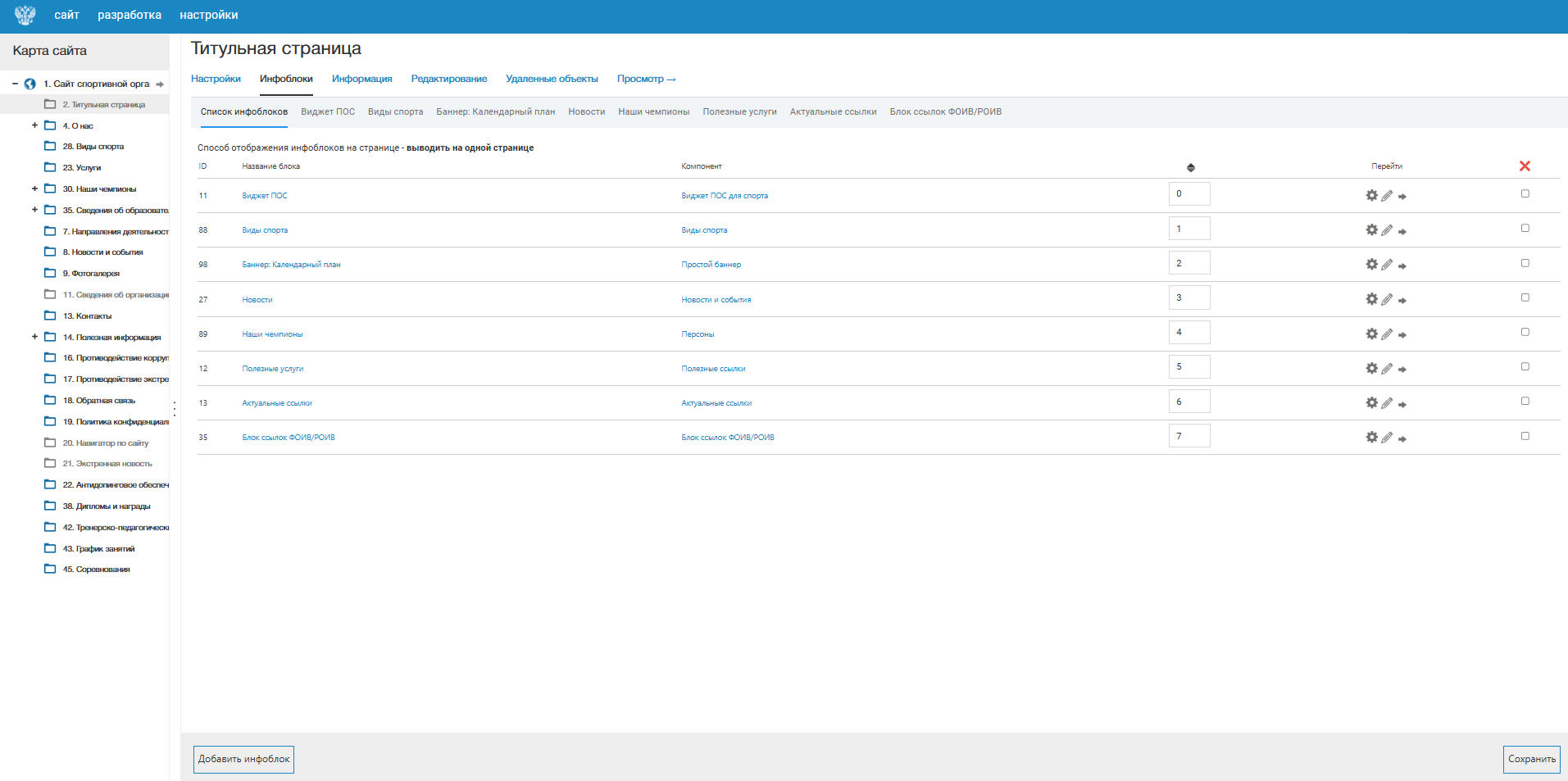The width and height of the screenshot is (1568, 781).
Task: Select the checkbox for Блок ссылок ФОИВ/РОИВ row
Action: click(1525, 436)
